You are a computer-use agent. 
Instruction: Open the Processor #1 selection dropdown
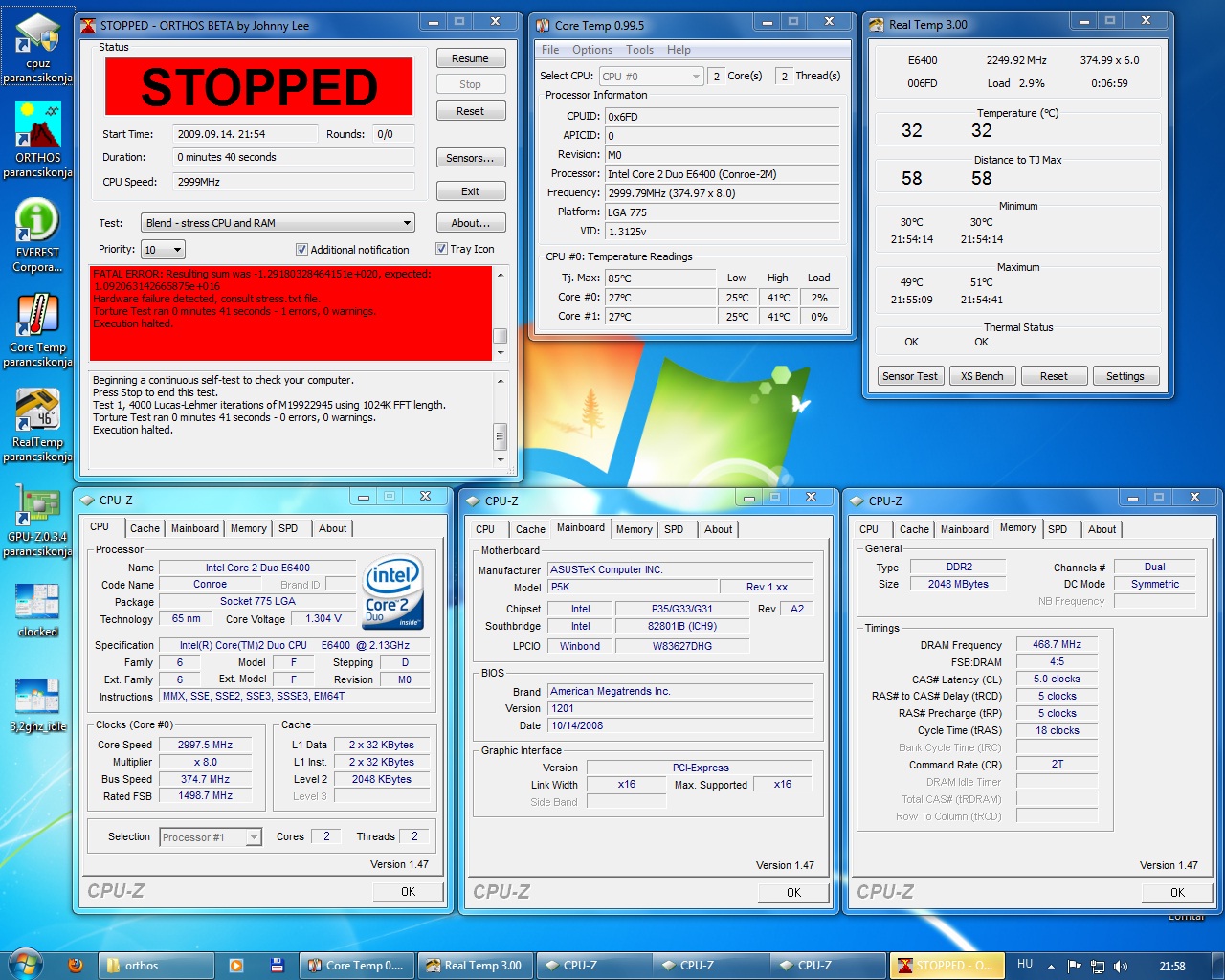pyautogui.click(x=211, y=837)
